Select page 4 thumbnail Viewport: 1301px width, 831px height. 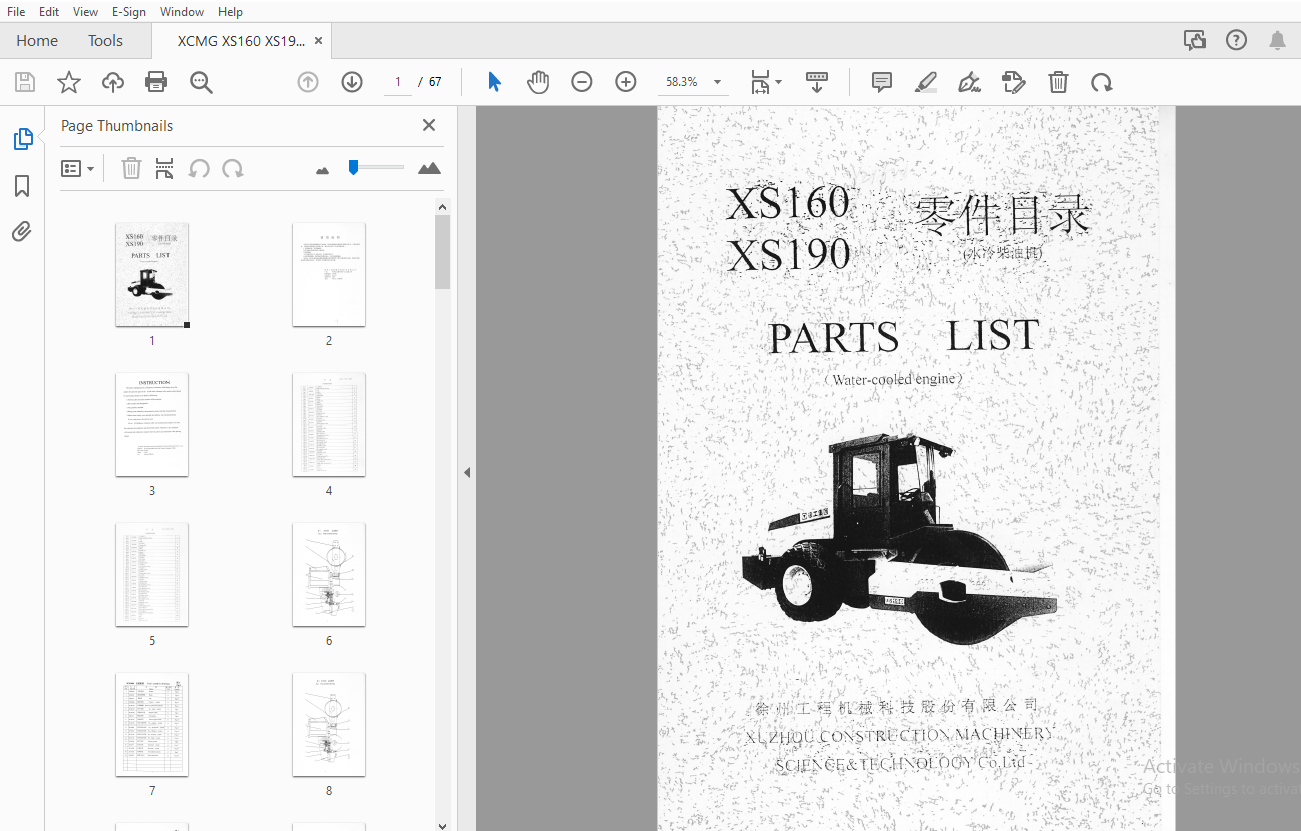click(329, 424)
